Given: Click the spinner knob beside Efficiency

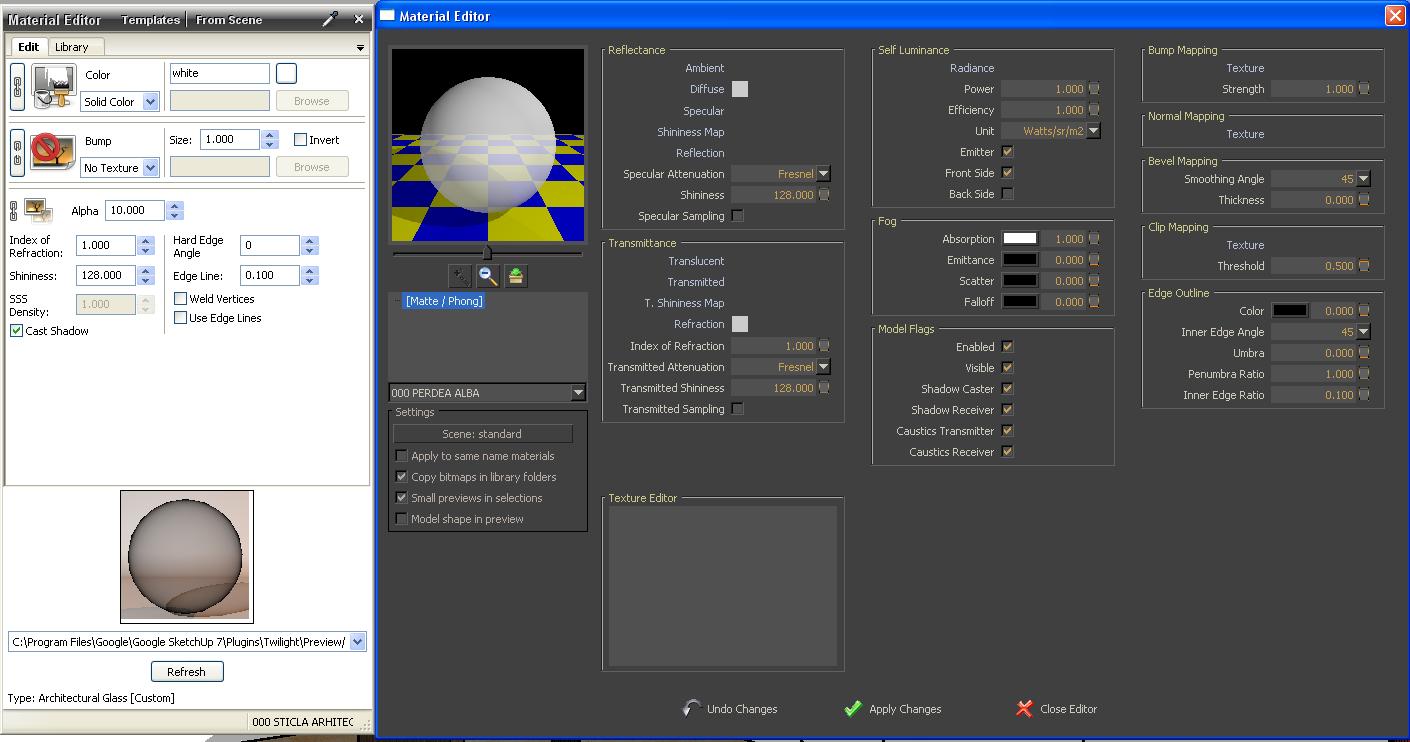Looking at the screenshot, I should pyautogui.click(x=1094, y=110).
